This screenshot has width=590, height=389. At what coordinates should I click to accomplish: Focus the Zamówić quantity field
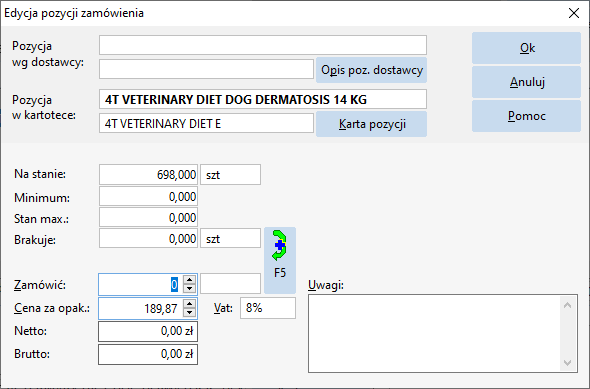pyautogui.click(x=141, y=284)
